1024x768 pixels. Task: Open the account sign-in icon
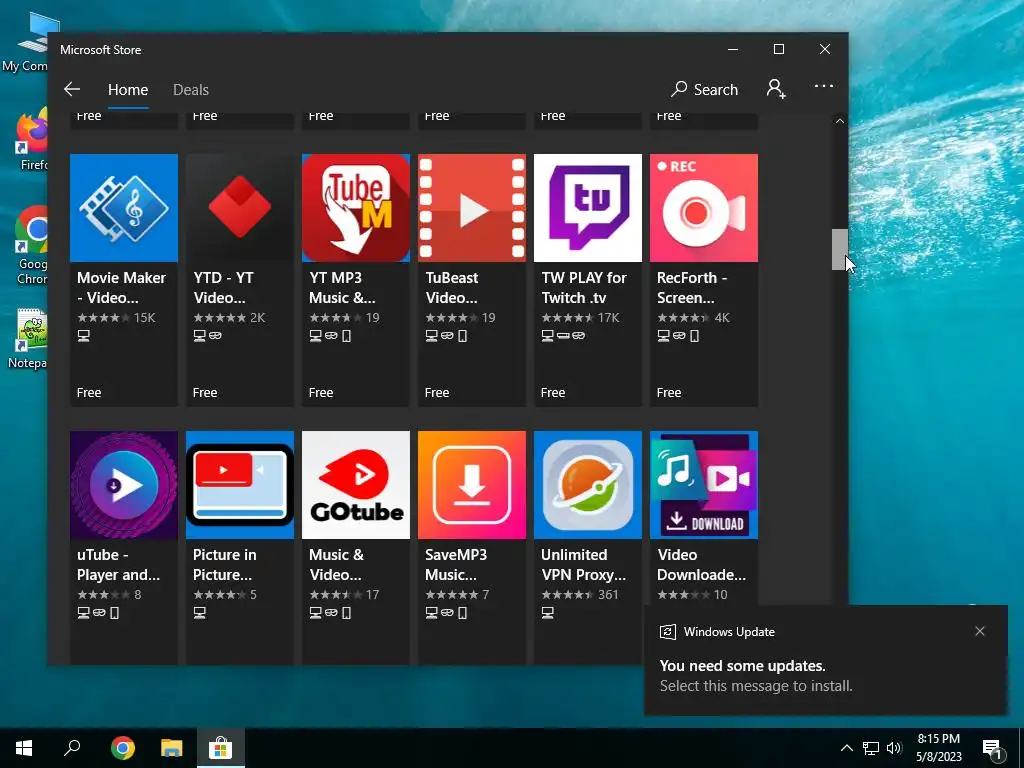click(776, 89)
